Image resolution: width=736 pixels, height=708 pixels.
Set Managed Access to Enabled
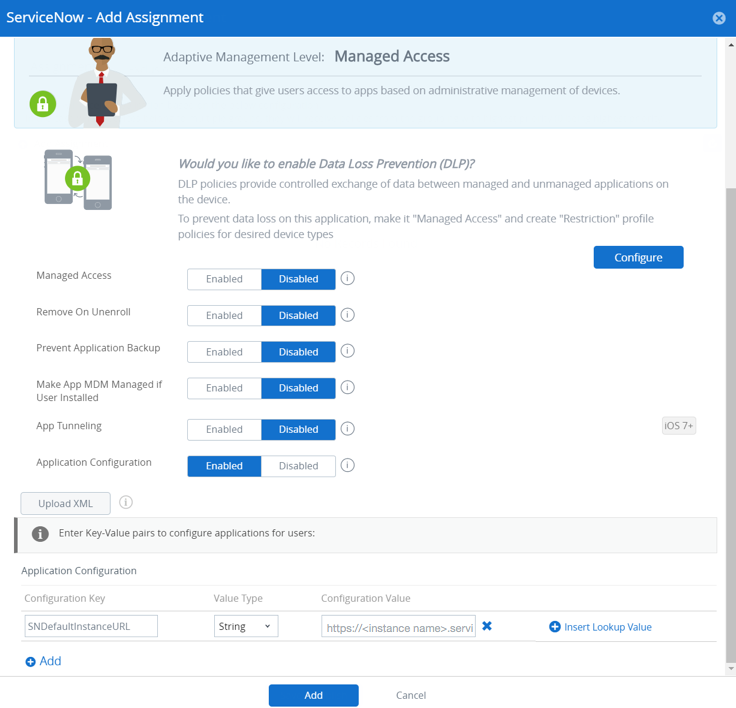coord(224,279)
